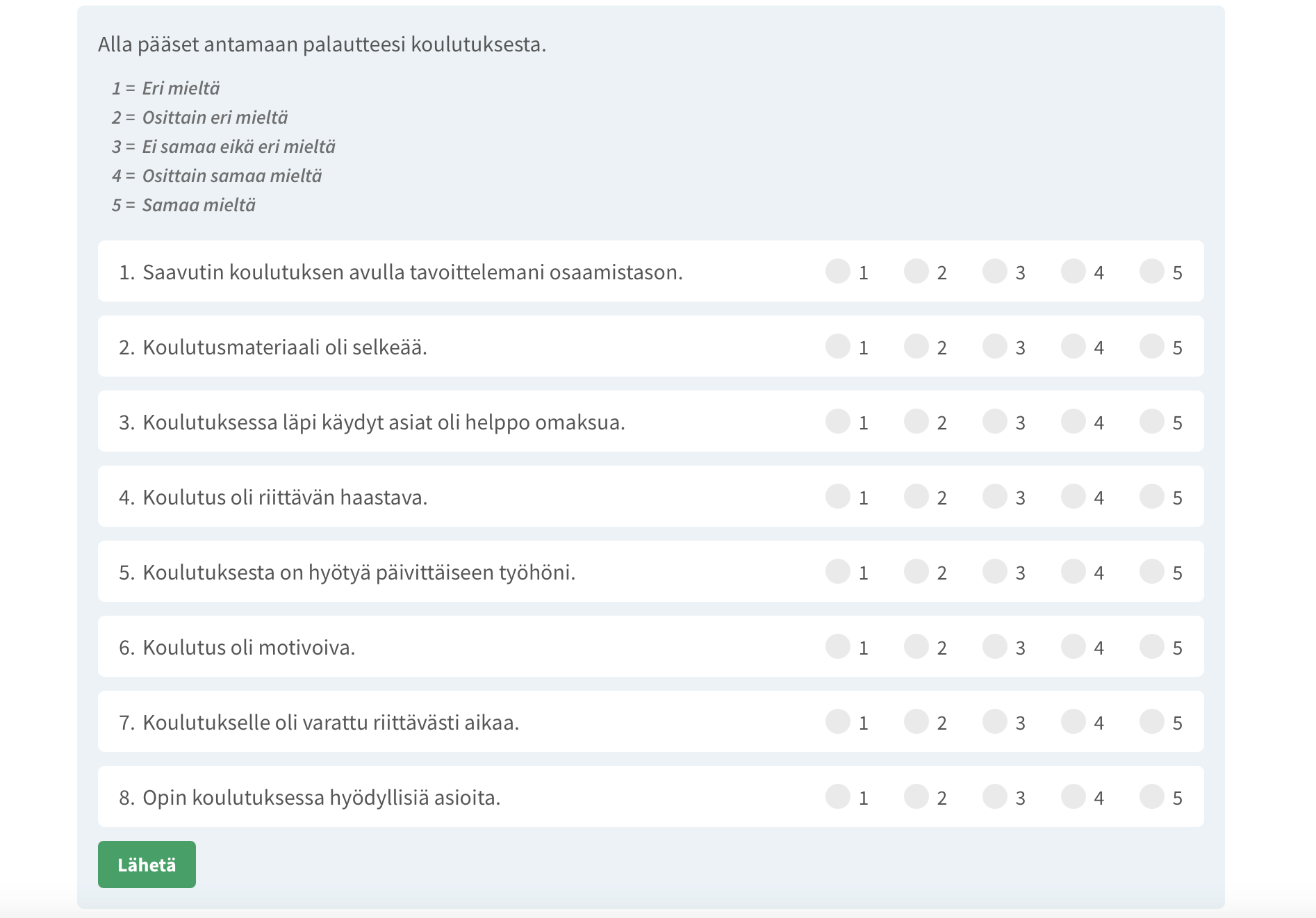The height and width of the screenshot is (918, 1316).
Task: Rate question 5 päivittäiseen työhöni as 5
Action: (x=1152, y=571)
